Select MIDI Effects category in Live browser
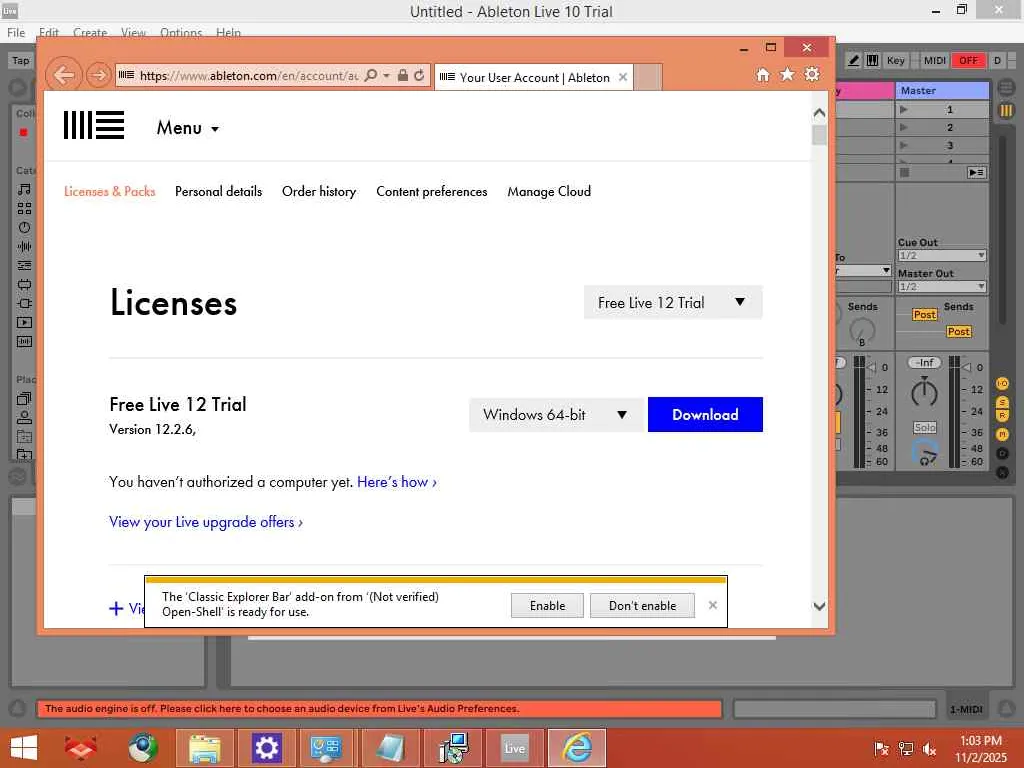 click(x=24, y=265)
